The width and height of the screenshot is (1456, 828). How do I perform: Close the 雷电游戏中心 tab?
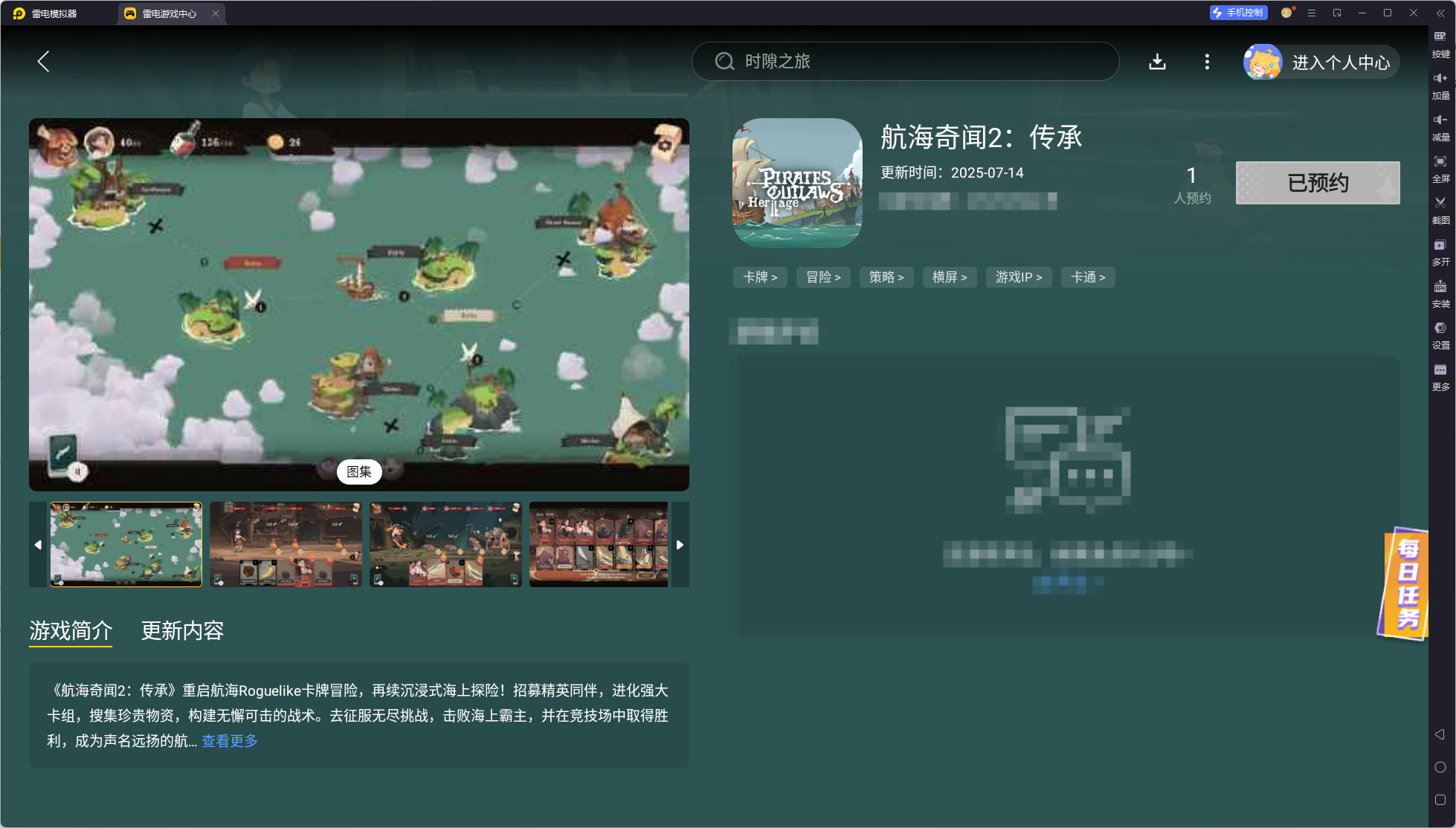tap(216, 13)
